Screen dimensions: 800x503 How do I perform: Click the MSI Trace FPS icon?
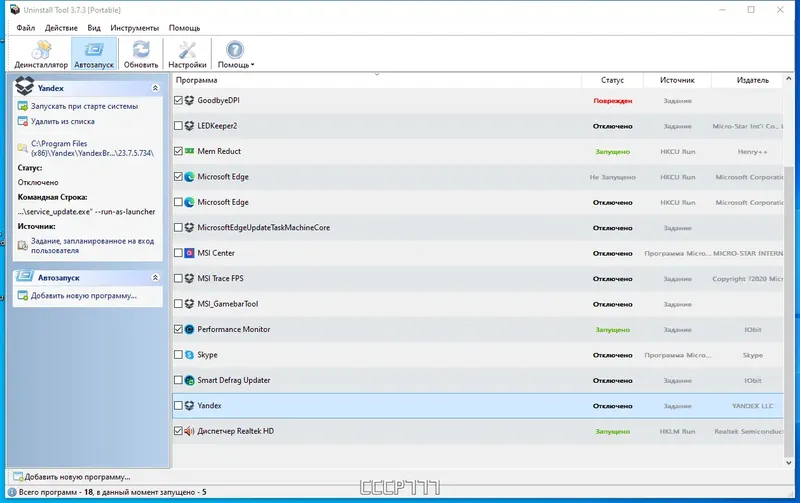[x=189, y=279]
